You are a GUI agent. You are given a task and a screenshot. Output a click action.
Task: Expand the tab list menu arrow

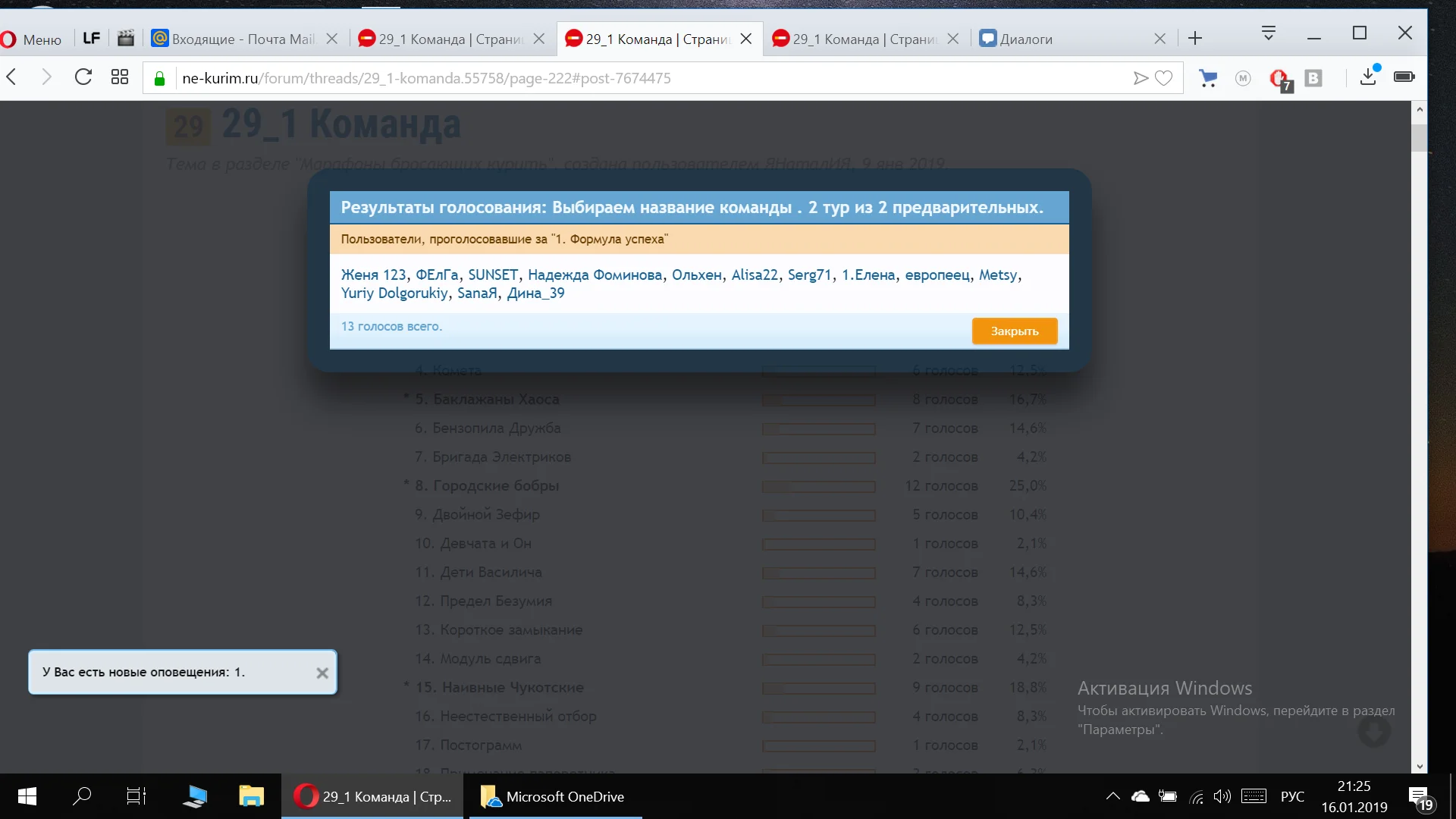click(x=1268, y=34)
